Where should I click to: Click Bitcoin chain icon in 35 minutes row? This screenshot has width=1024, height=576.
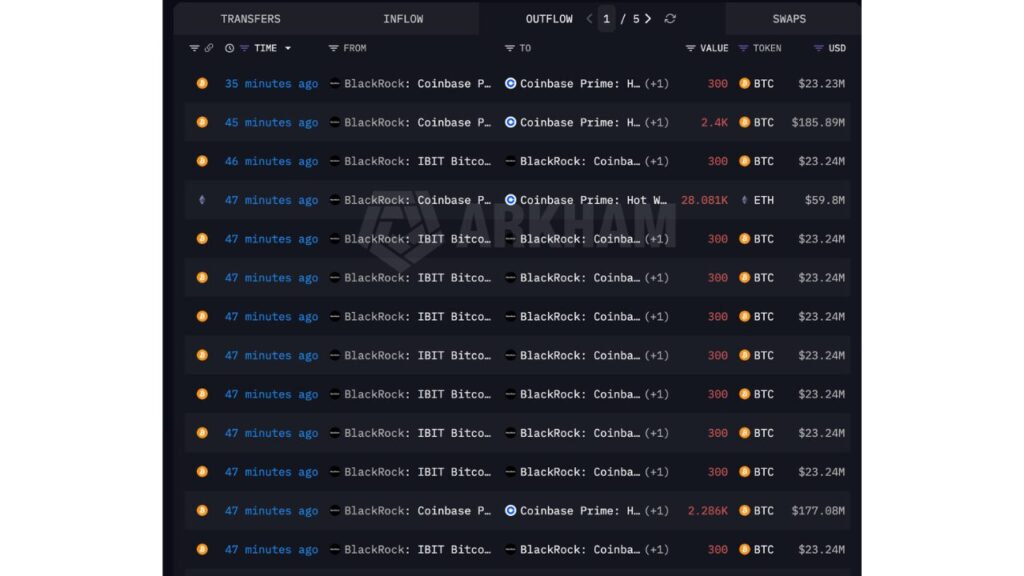tap(202, 84)
